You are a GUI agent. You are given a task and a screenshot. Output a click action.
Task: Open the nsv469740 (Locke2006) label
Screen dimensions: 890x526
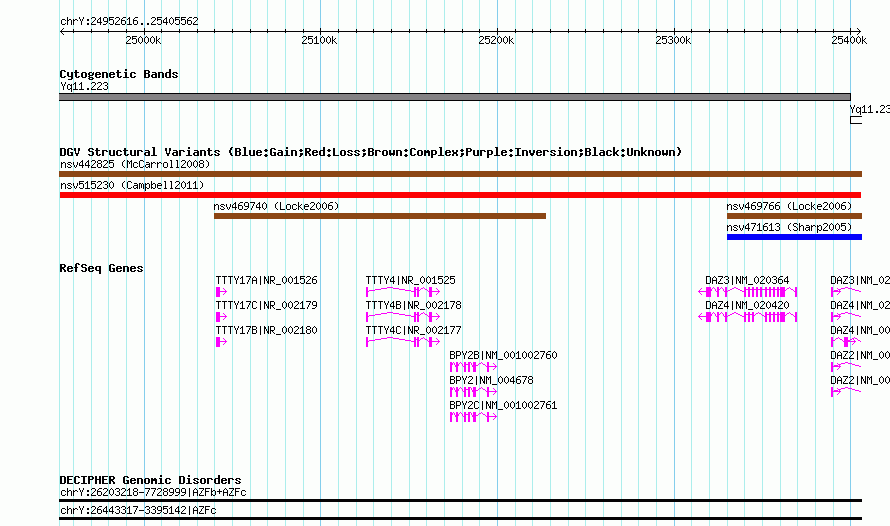pyautogui.click(x=276, y=206)
